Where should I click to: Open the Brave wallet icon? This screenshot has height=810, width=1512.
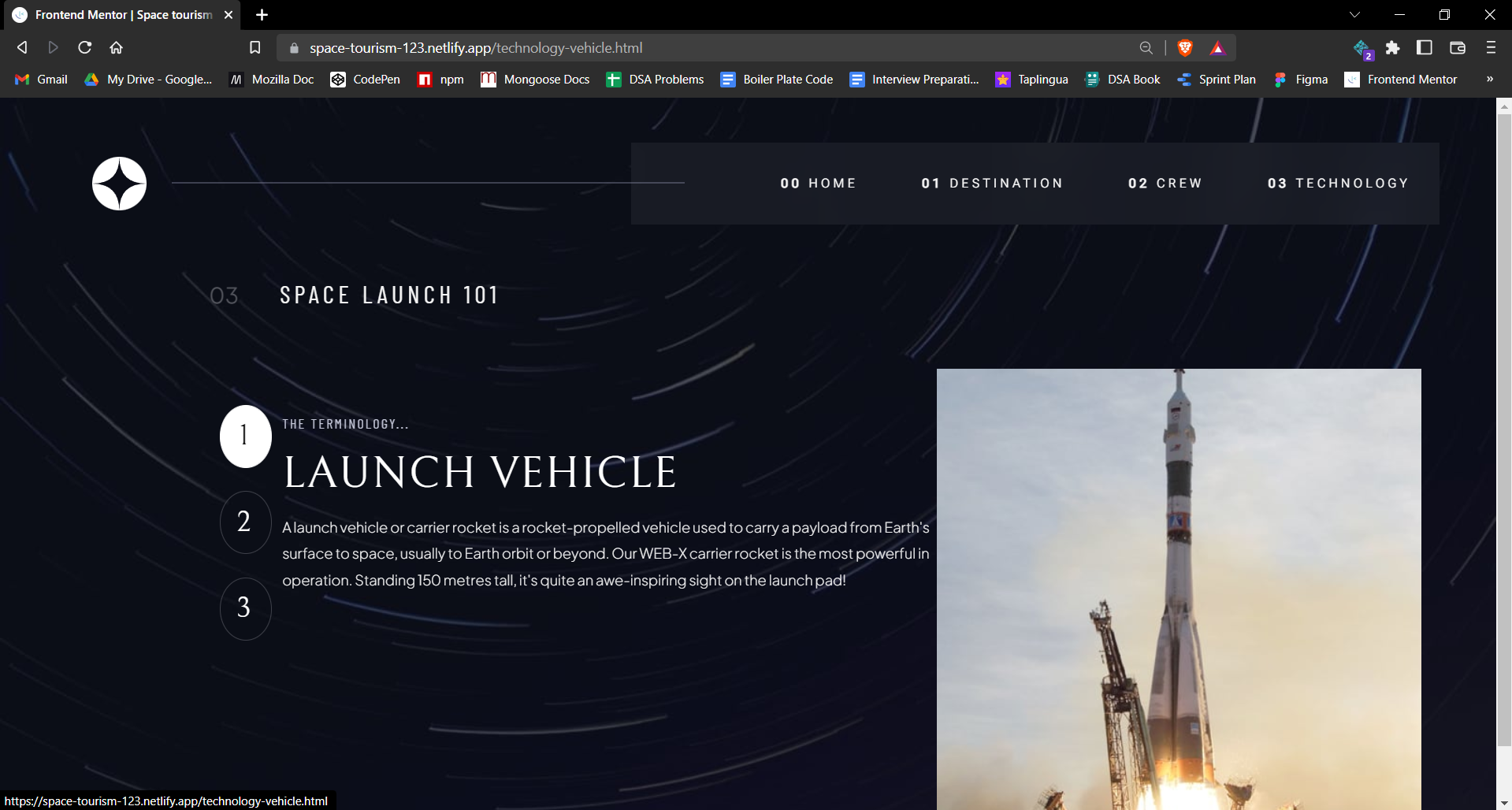(1457, 48)
